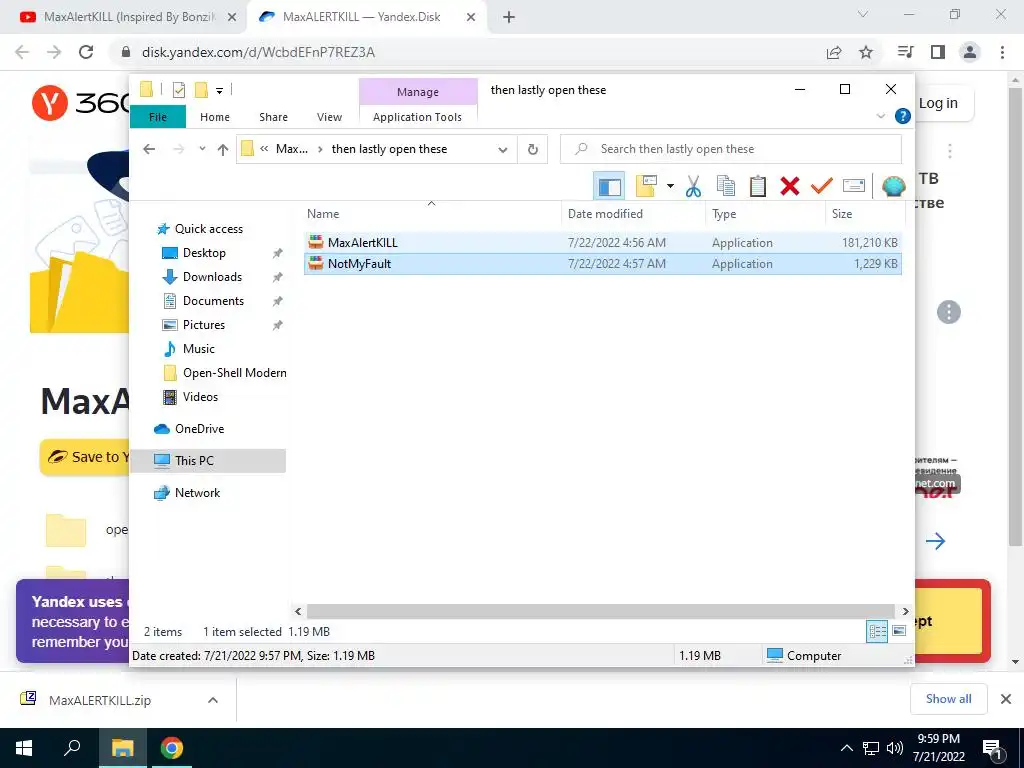Sort by Date modified column header
1024x768 pixels.
click(633, 214)
